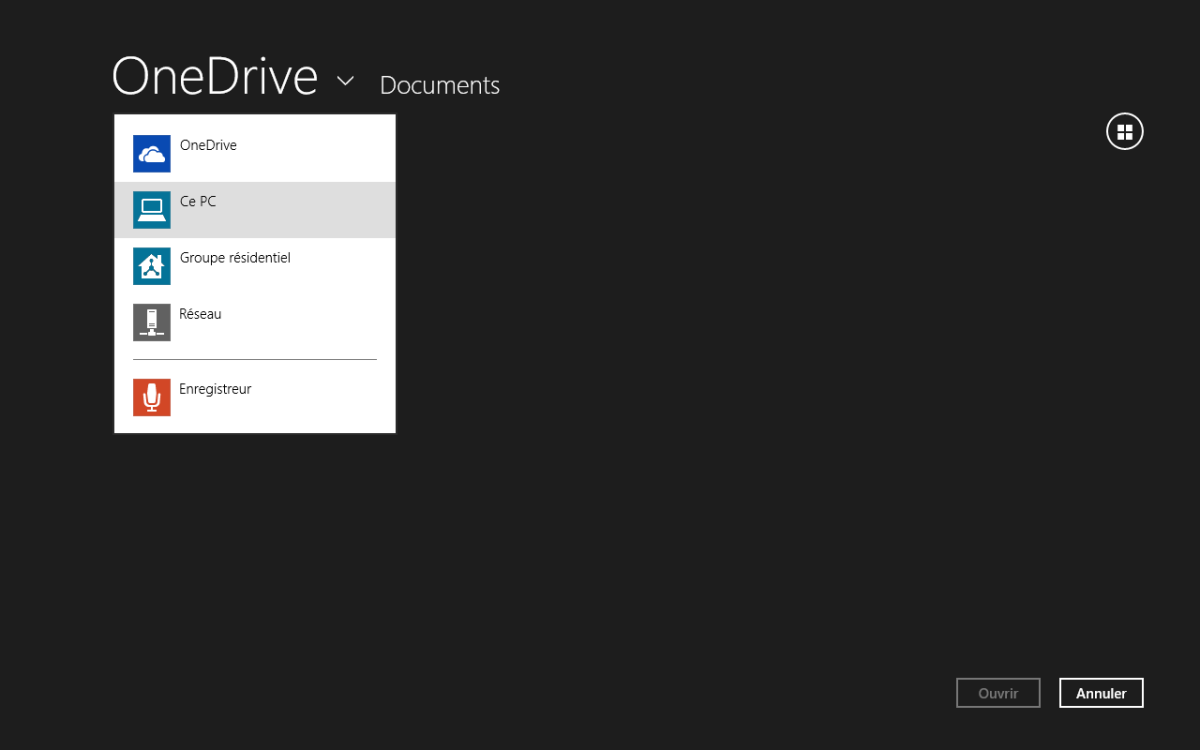Click the Documents folder heading
This screenshot has width=1200, height=750.
pyautogui.click(x=440, y=85)
